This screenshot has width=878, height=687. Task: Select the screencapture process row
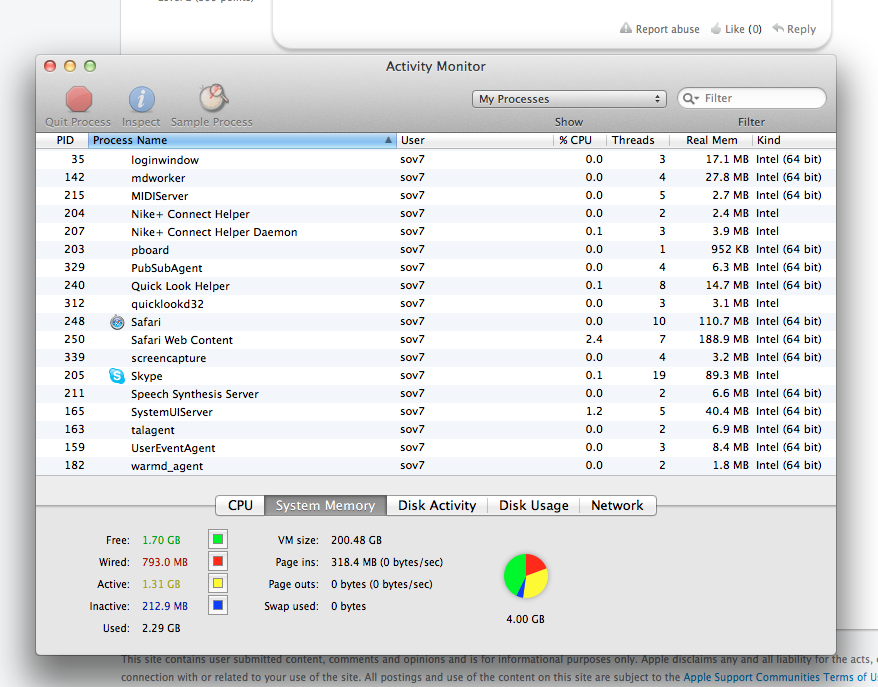[x=436, y=357]
